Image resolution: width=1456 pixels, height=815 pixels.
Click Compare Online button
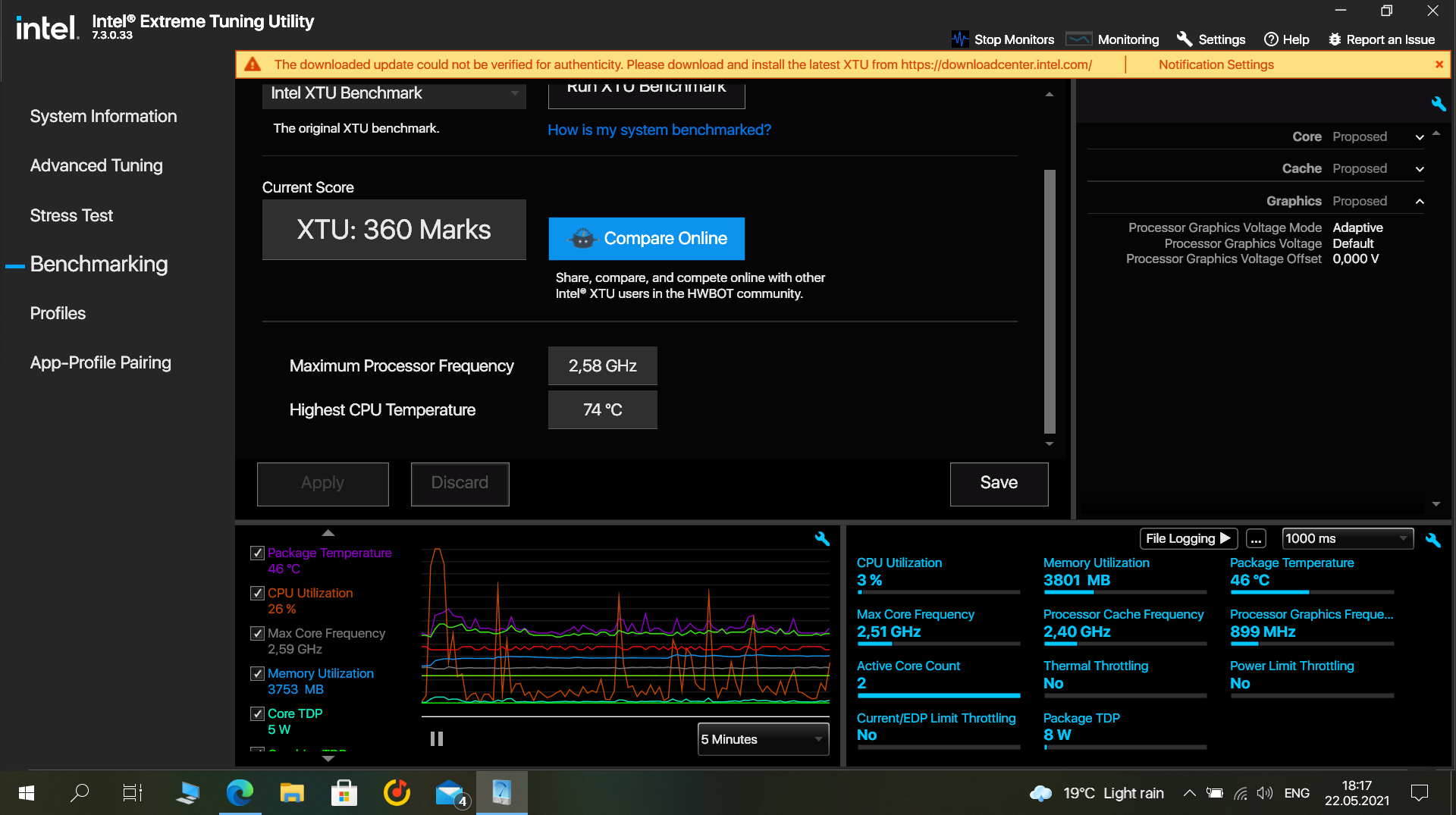coord(646,238)
